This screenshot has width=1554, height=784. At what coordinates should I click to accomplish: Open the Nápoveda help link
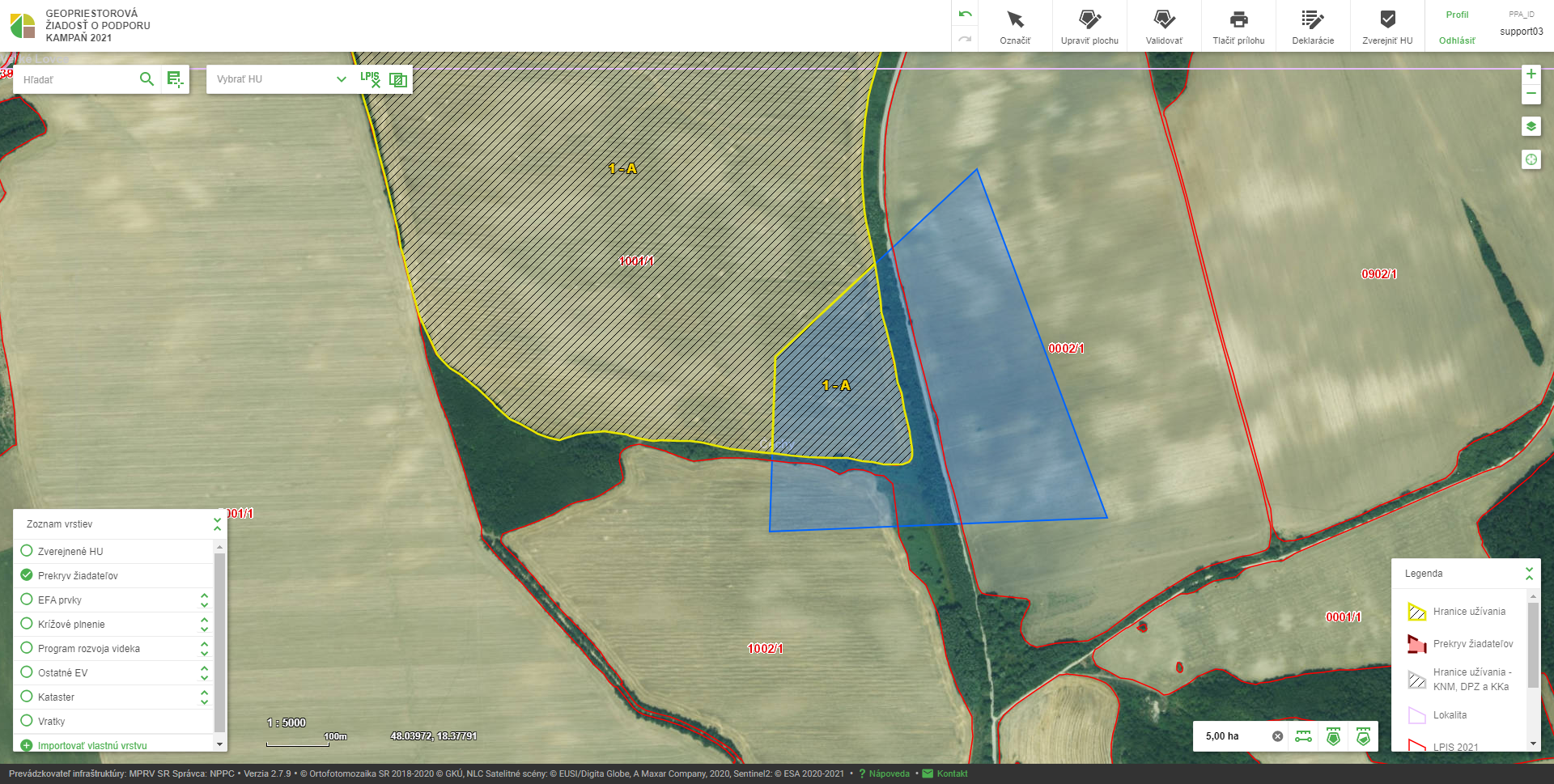click(x=889, y=773)
